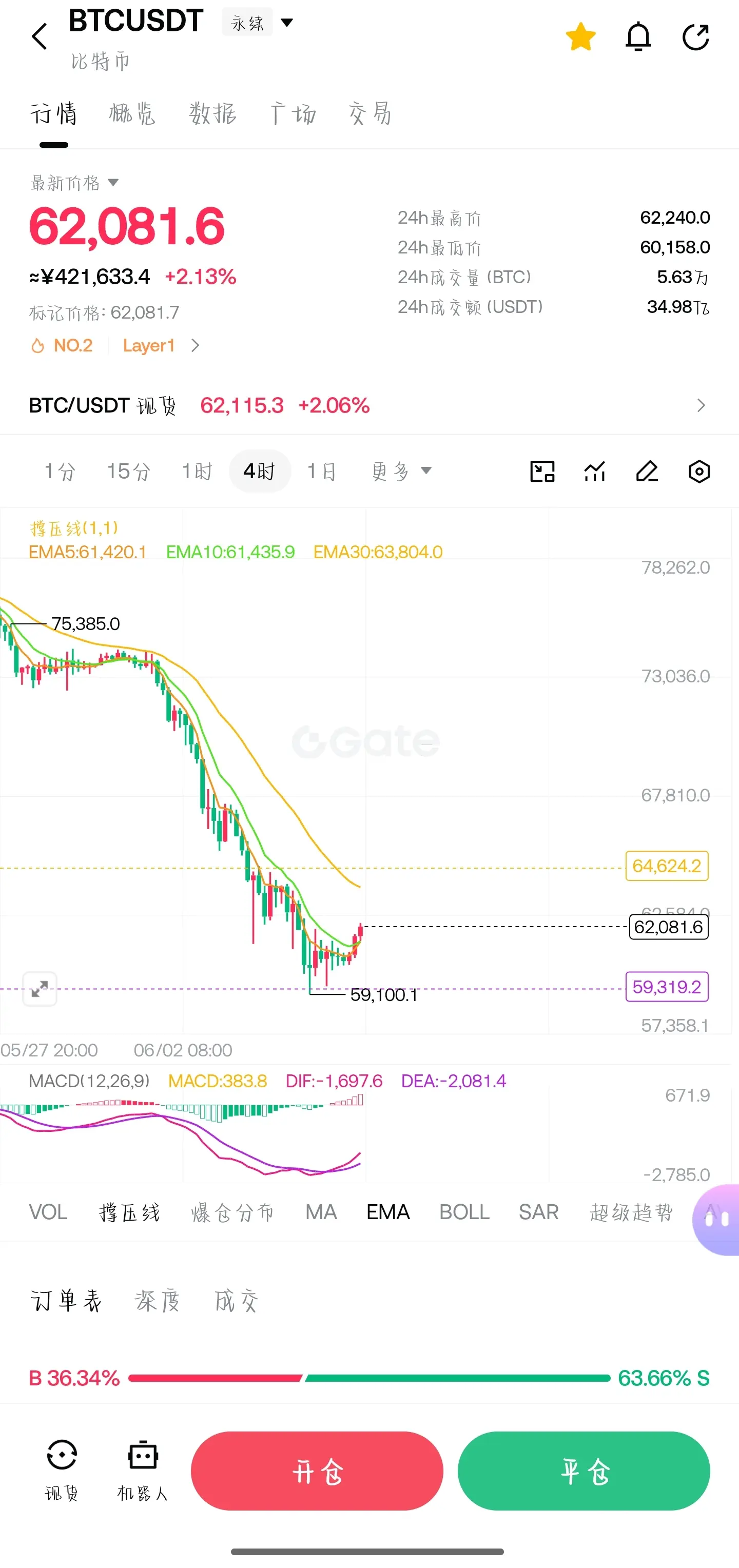
Task: Toggle the 爆仓分布 indicator
Action: 233,1212
